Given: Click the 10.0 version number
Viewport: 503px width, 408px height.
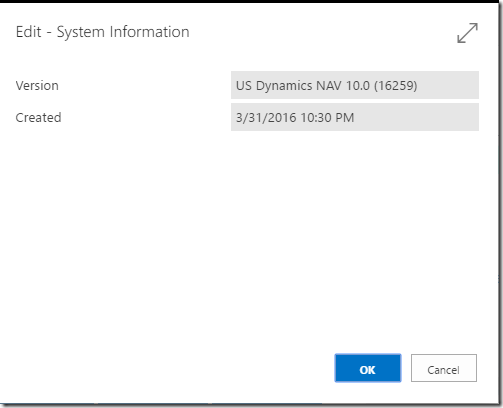Looking at the screenshot, I should tap(358, 86).
